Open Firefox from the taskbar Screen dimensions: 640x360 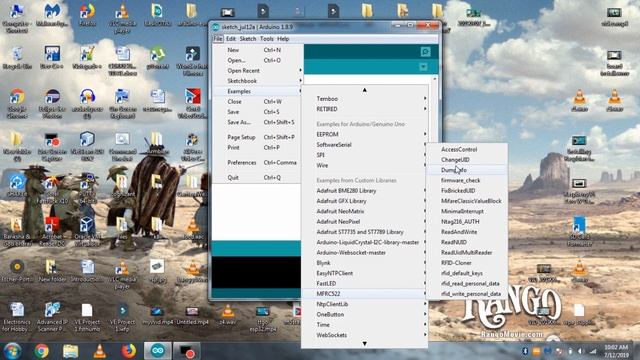[129, 351]
